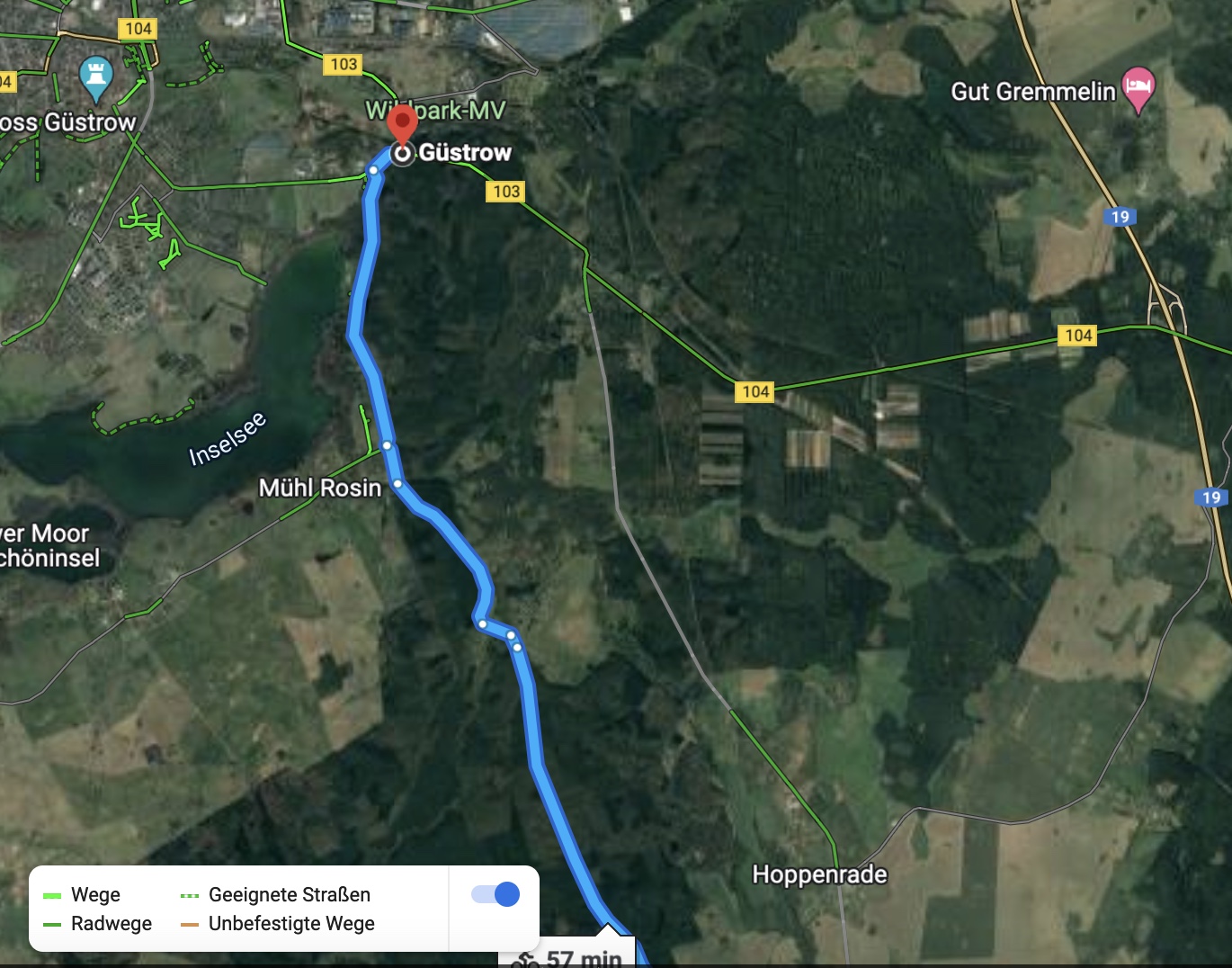Viewport: 1232px width, 968px height.
Task: Select the Hoppenrade town label
Action: [819, 874]
